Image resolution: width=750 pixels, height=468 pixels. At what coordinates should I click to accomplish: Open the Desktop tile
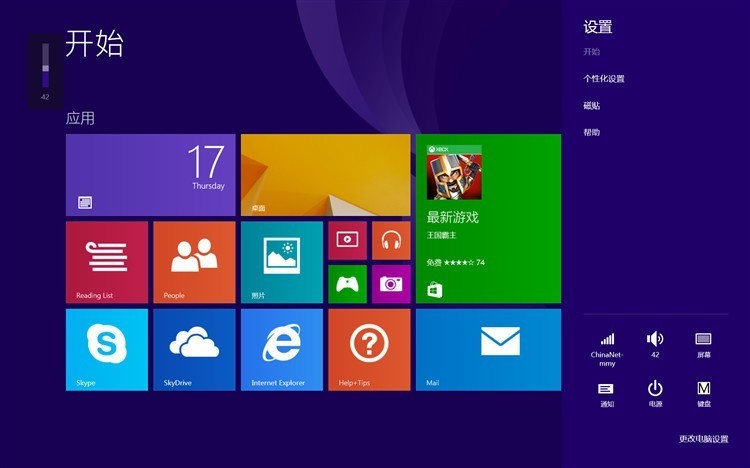(326, 175)
